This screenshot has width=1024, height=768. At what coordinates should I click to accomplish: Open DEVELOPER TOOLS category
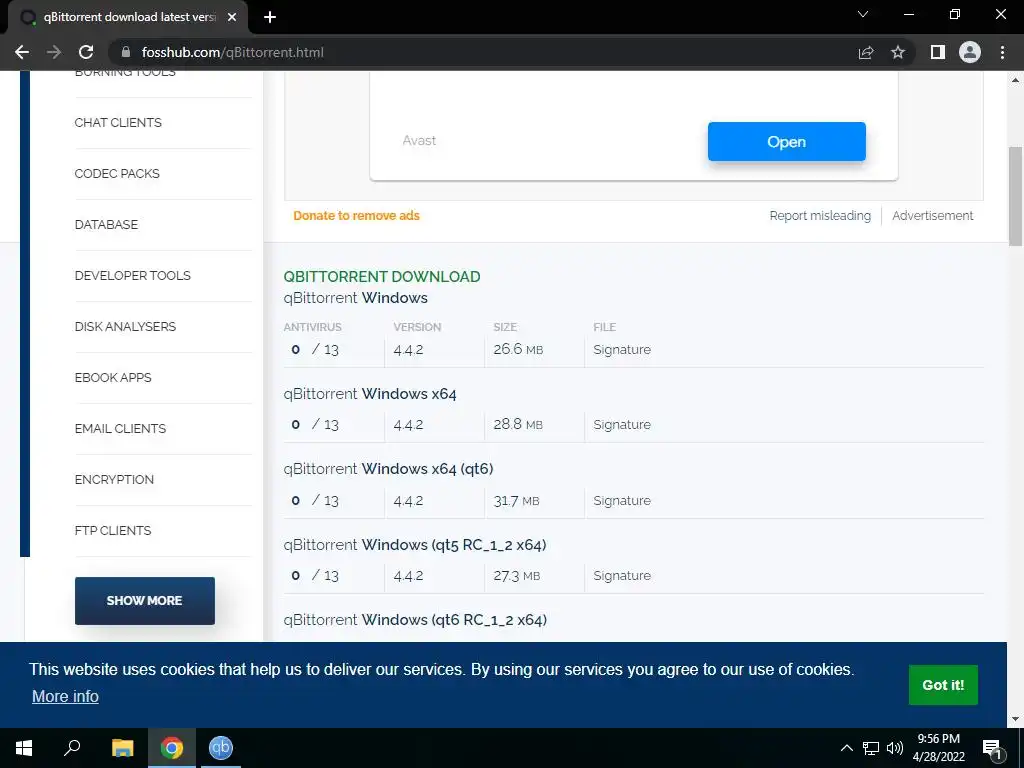click(133, 276)
